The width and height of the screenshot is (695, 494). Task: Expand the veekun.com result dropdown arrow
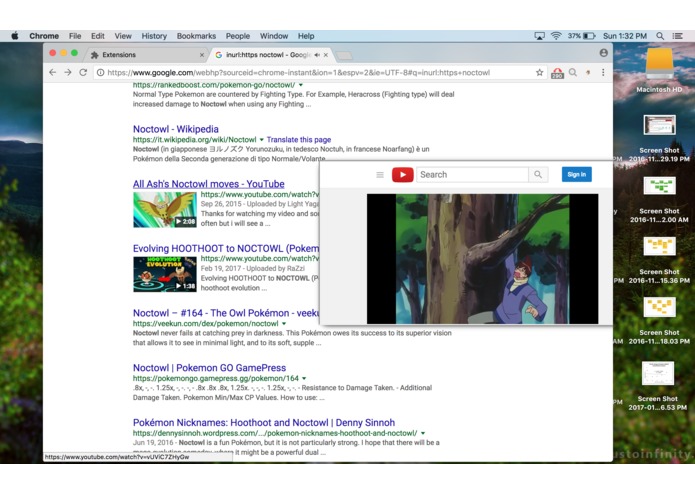(x=284, y=323)
